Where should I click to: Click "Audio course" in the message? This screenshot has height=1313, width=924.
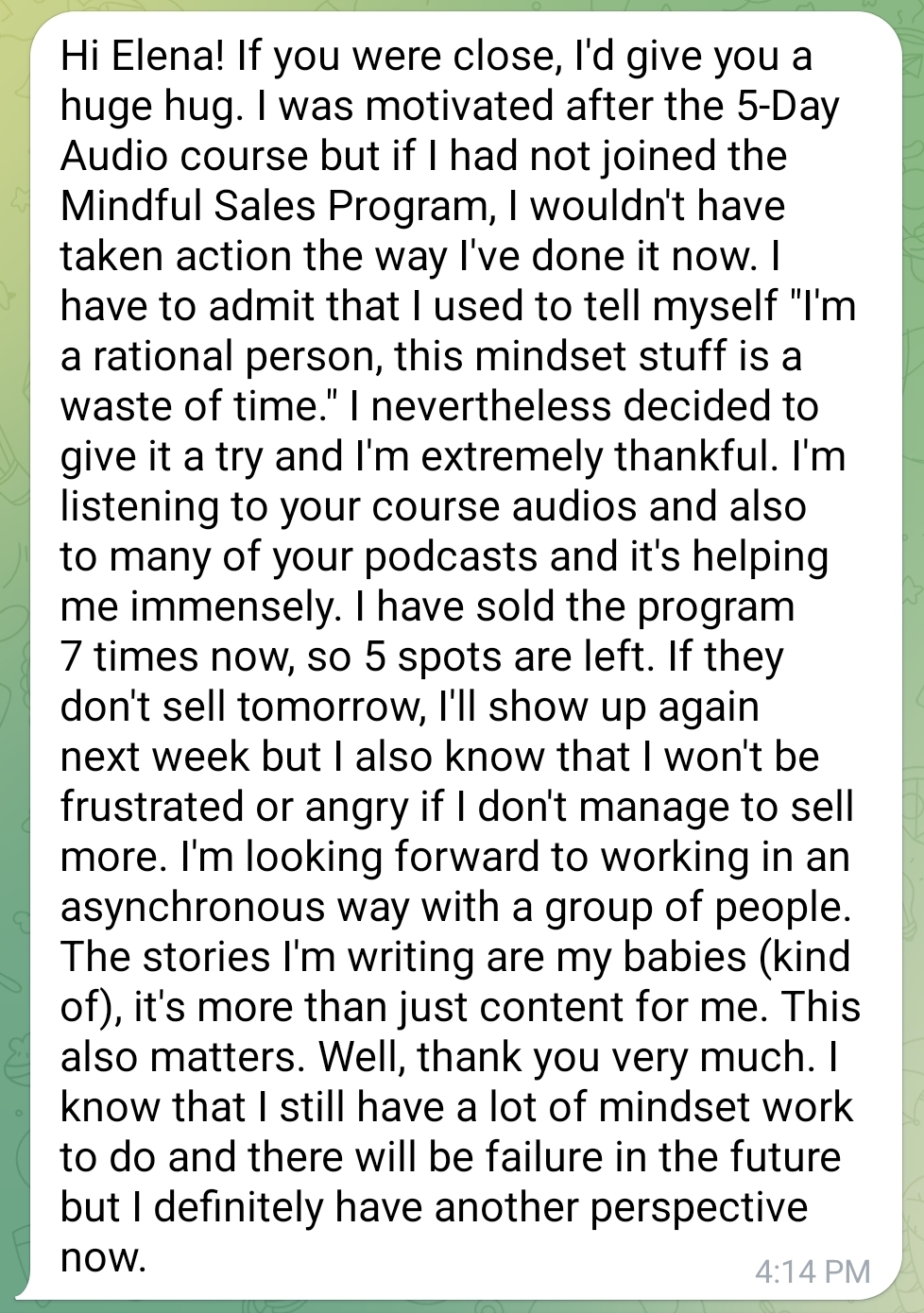(184, 156)
